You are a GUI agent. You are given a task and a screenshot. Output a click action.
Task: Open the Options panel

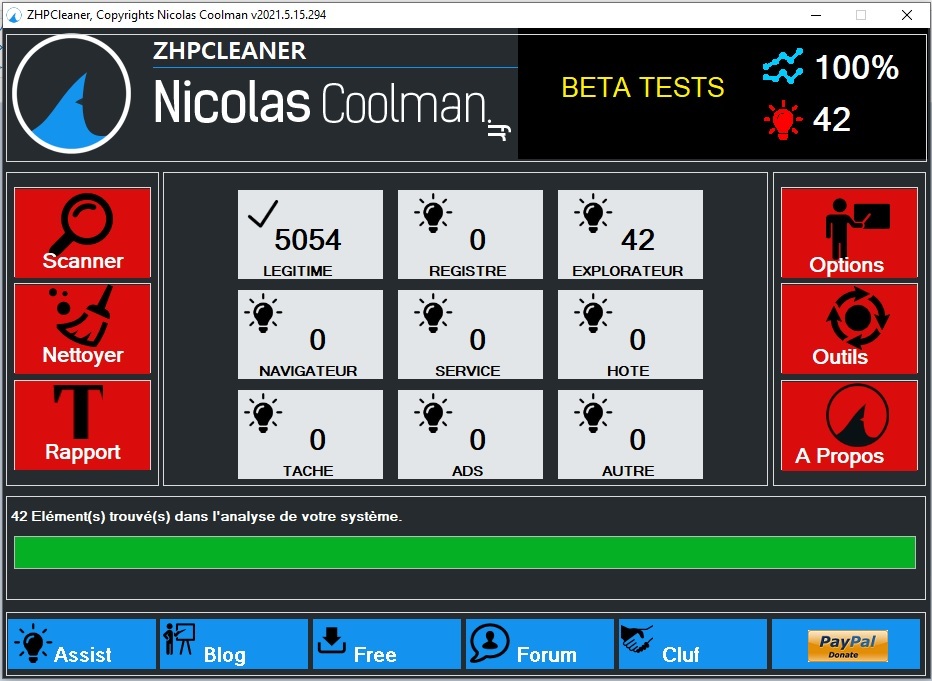pyautogui.click(x=849, y=232)
